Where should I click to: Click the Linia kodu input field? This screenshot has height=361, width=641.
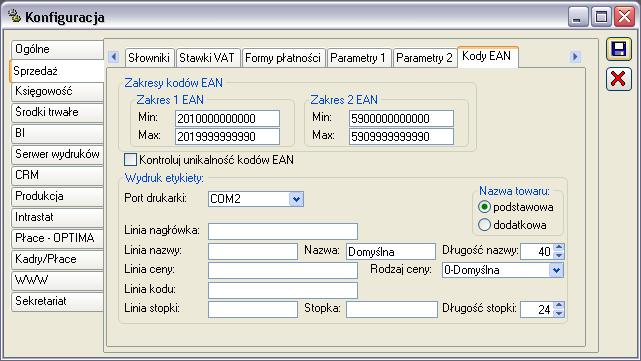click(283, 291)
